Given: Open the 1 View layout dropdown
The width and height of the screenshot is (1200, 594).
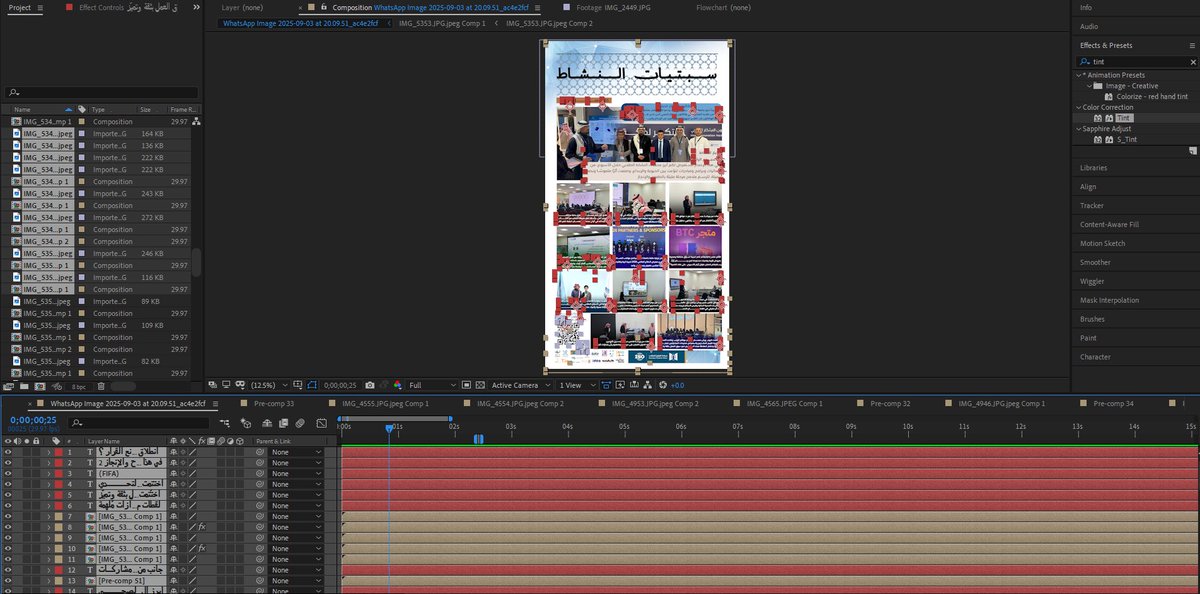Looking at the screenshot, I should [x=578, y=385].
